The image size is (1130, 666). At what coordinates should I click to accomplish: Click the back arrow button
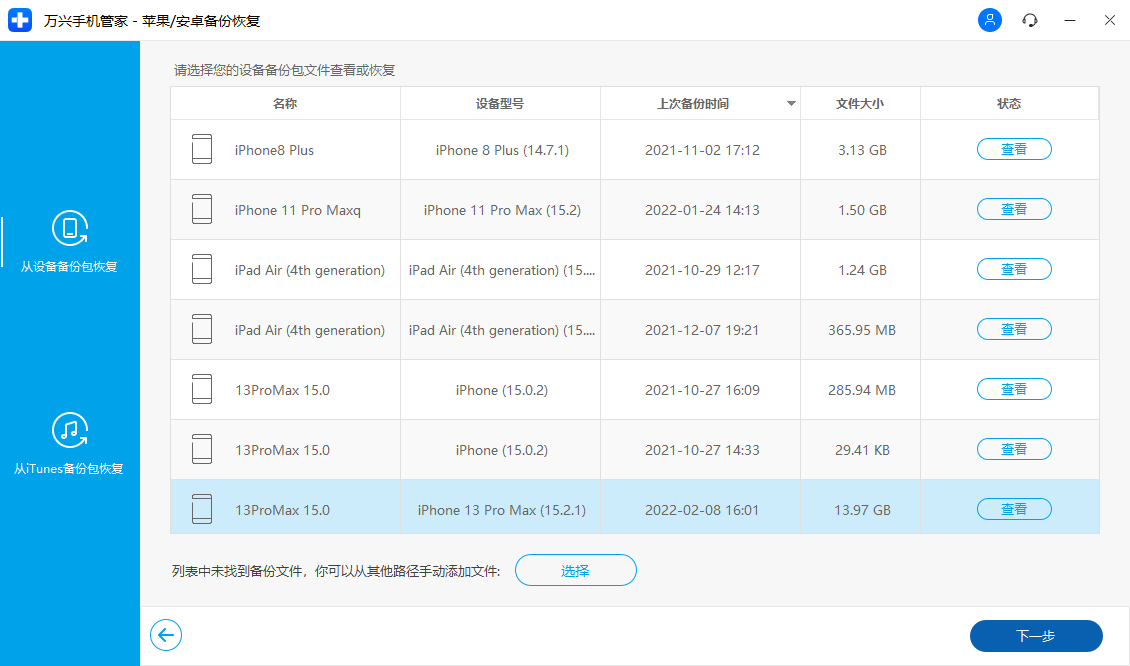[166, 635]
